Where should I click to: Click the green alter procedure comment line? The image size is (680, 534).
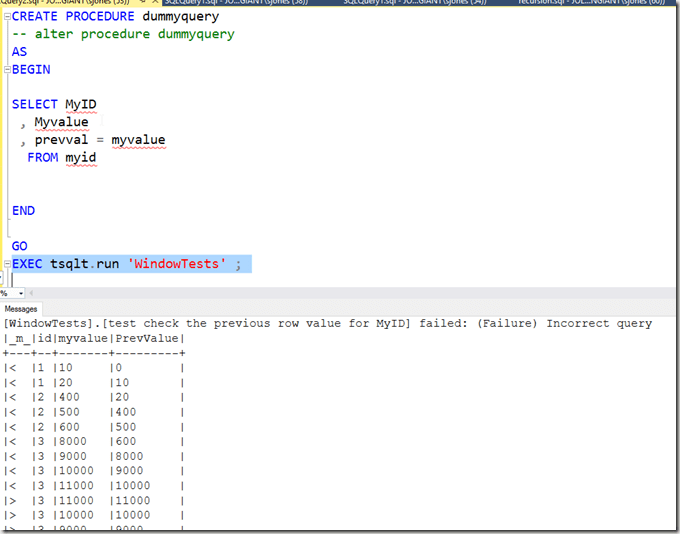click(130, 34)
